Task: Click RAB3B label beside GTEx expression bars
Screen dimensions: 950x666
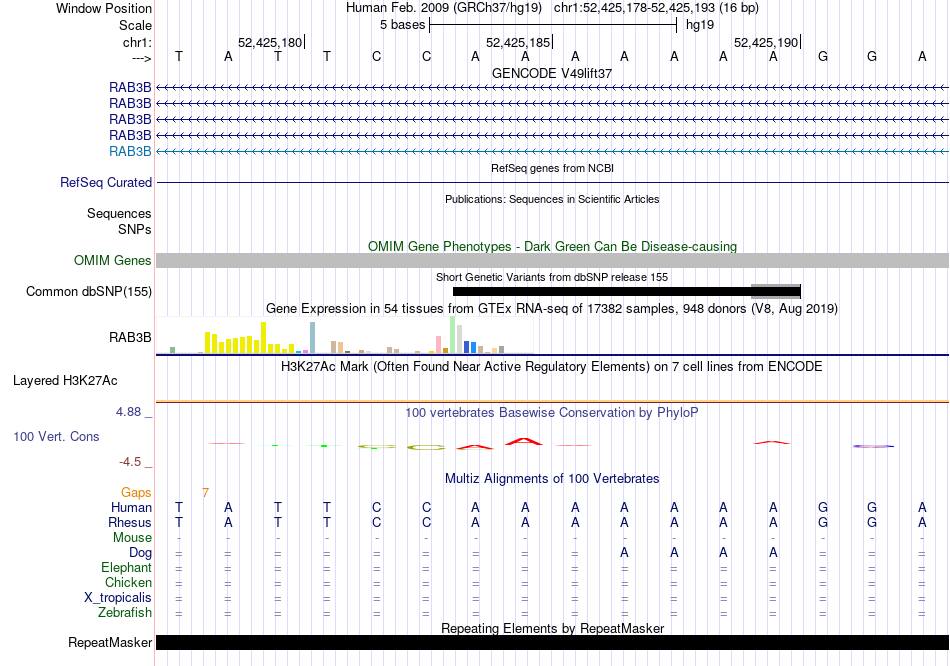Action: coord(130,338)
